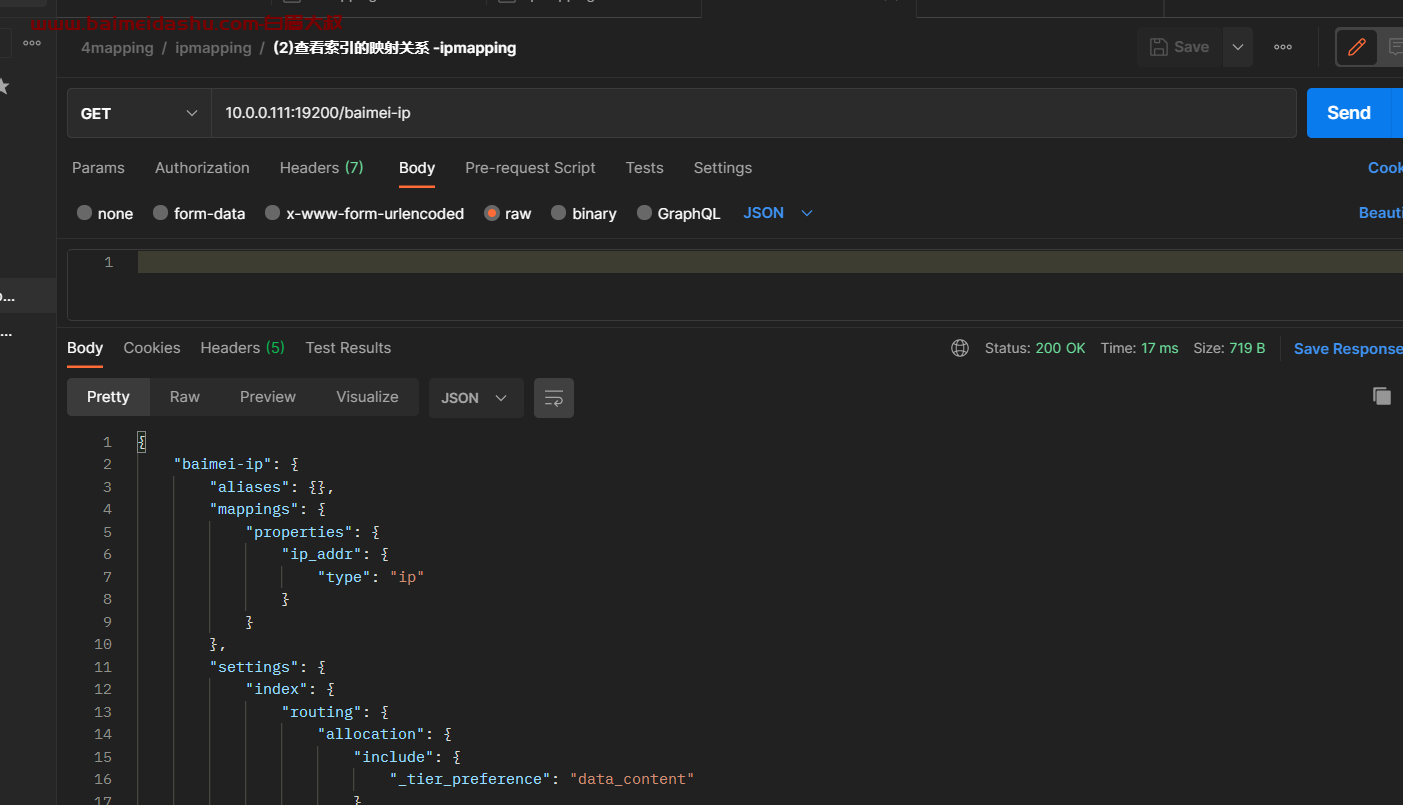Viewport: 1403px width, 805px height.
Task: Select the pencil edit mode icon
Action: coord(1357,47)
